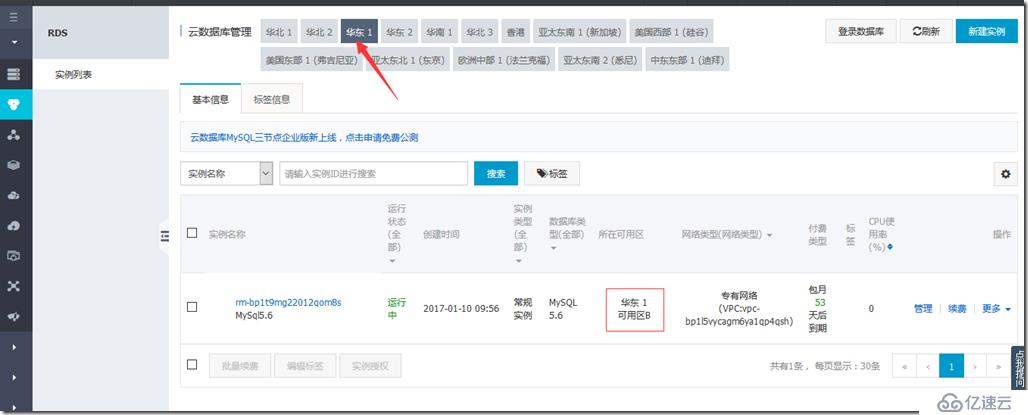Tick the bottom select-all checkbox beside 批量续费
Image resolution: width=1028 pixels, height=415 pixels.
click(192, 365)
